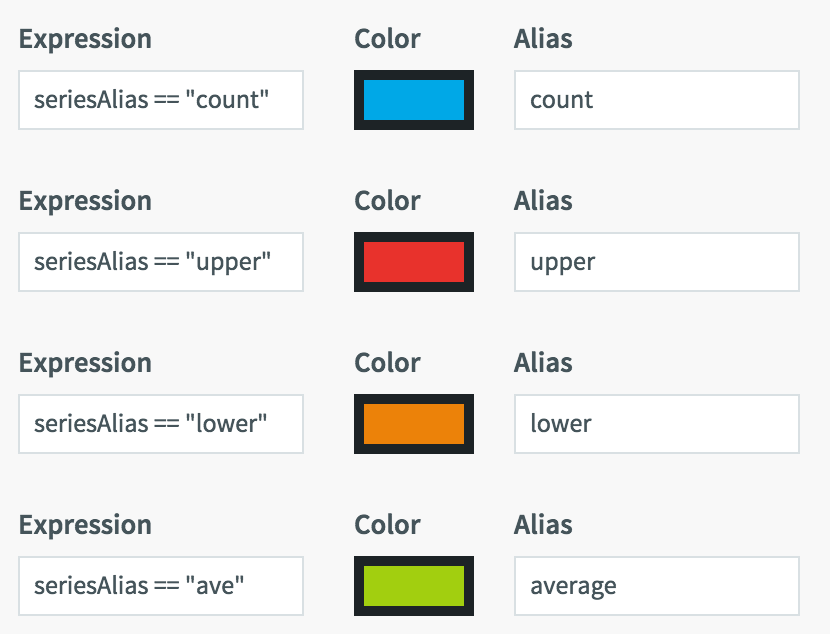Edit the upper alias text box
Image resolution: width=830 pixels, height=634 pixels.
click(x=655, y=262)
